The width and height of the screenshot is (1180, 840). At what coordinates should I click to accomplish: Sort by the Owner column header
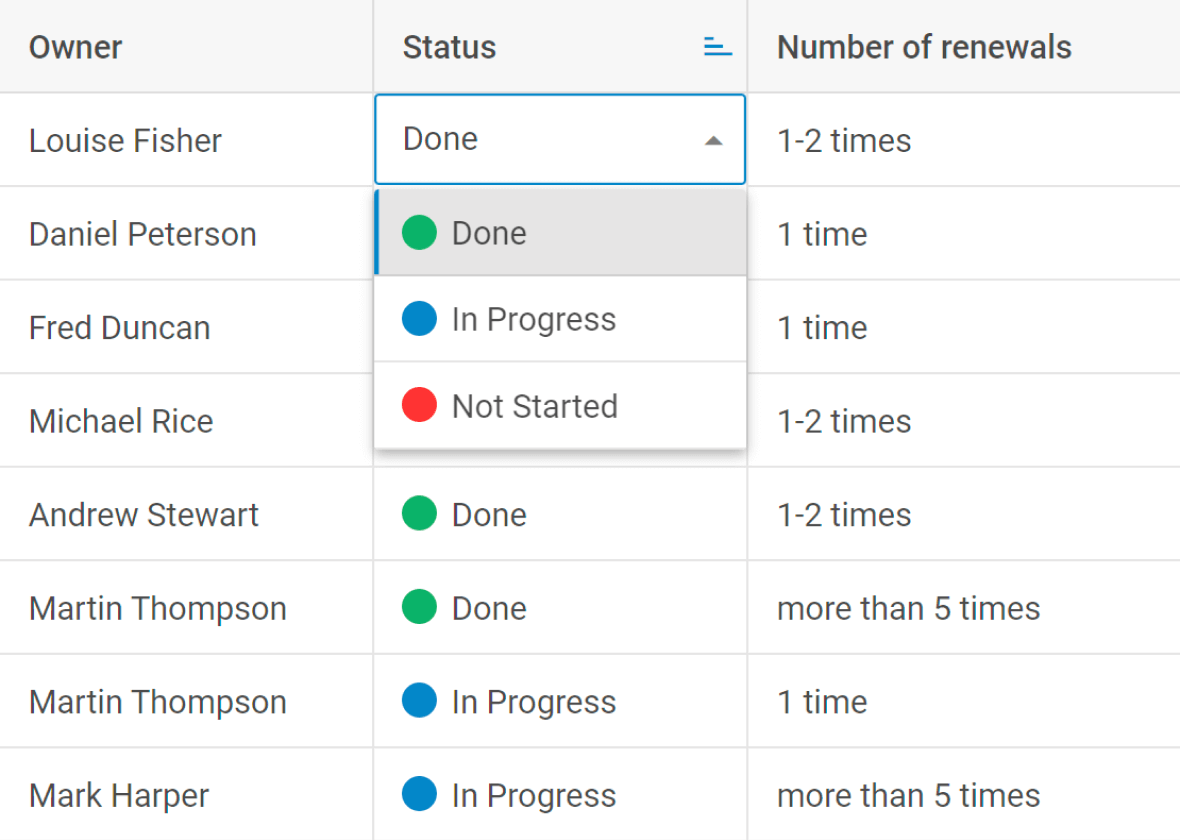75,47
